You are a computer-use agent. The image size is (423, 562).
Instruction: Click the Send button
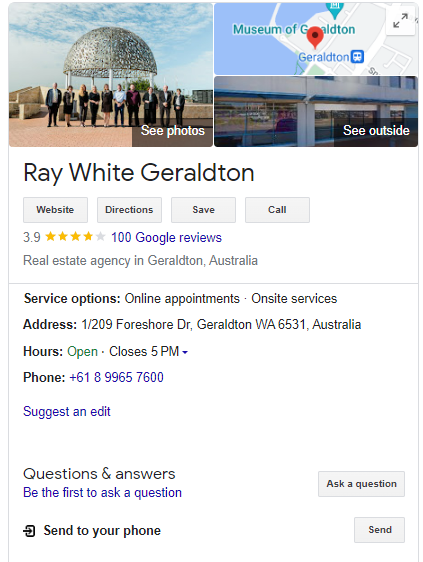tap(380, 530)
